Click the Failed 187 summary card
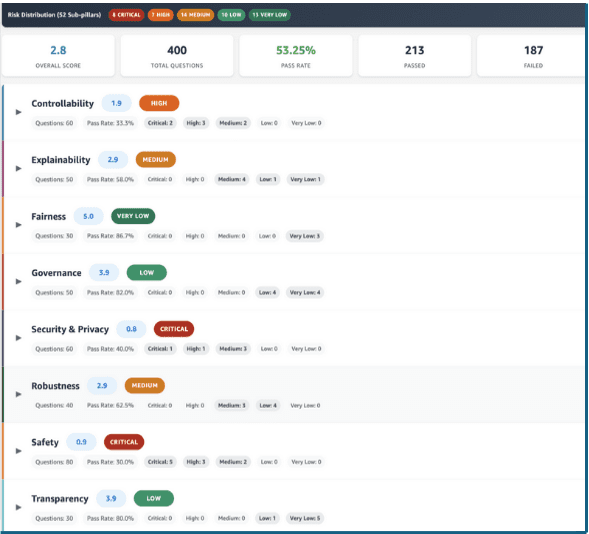Screen dimensions: 589x534 pyautogui.click(x=533, y=56)
